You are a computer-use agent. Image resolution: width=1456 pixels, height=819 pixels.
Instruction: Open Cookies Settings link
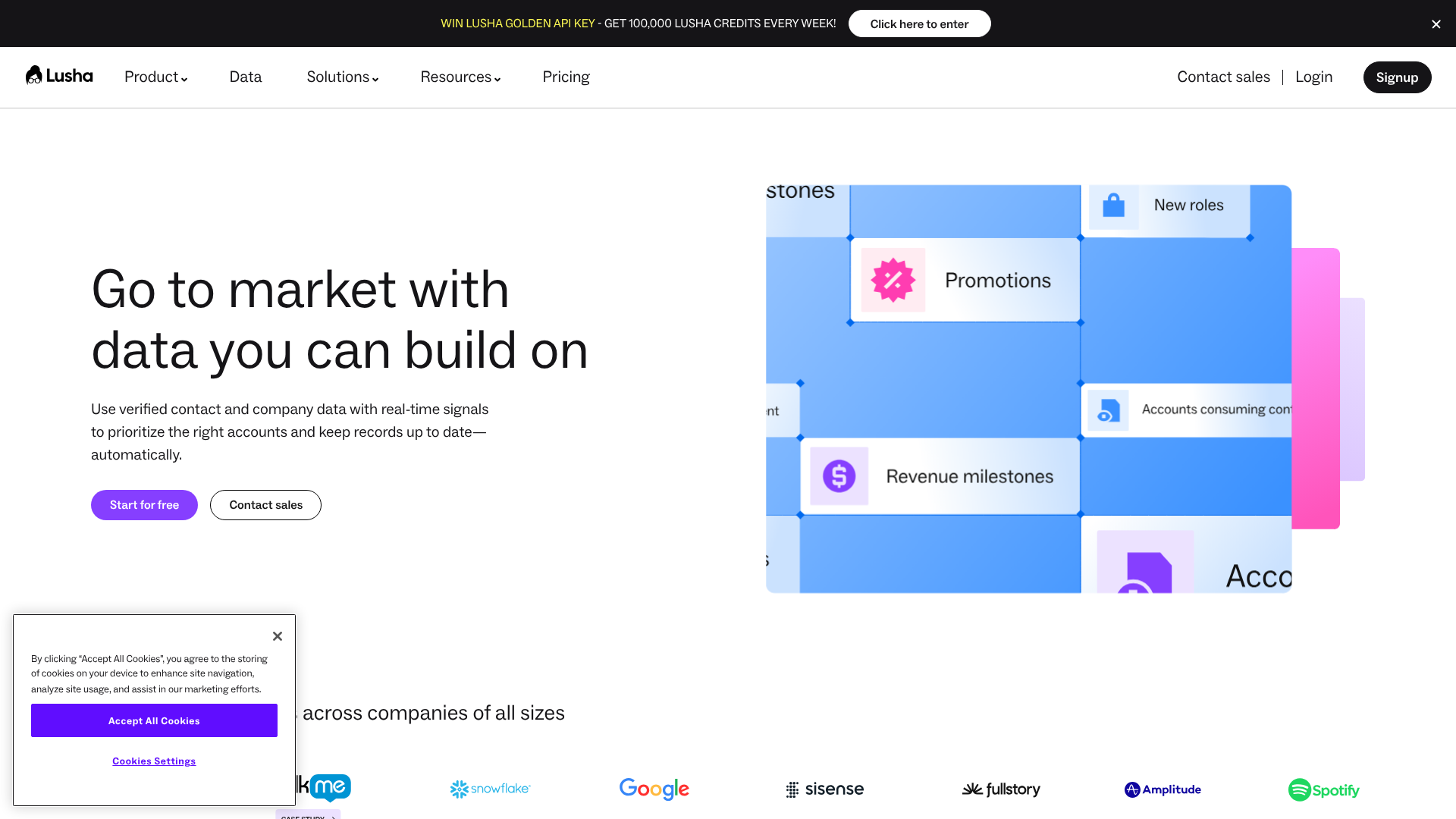click(x=154, y=761)
